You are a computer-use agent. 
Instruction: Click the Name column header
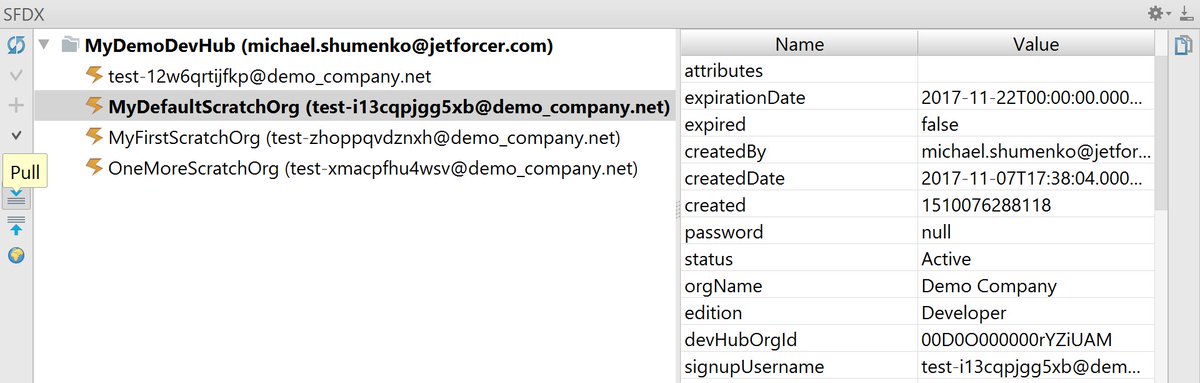pyautogui.click(x=799, y=44)
